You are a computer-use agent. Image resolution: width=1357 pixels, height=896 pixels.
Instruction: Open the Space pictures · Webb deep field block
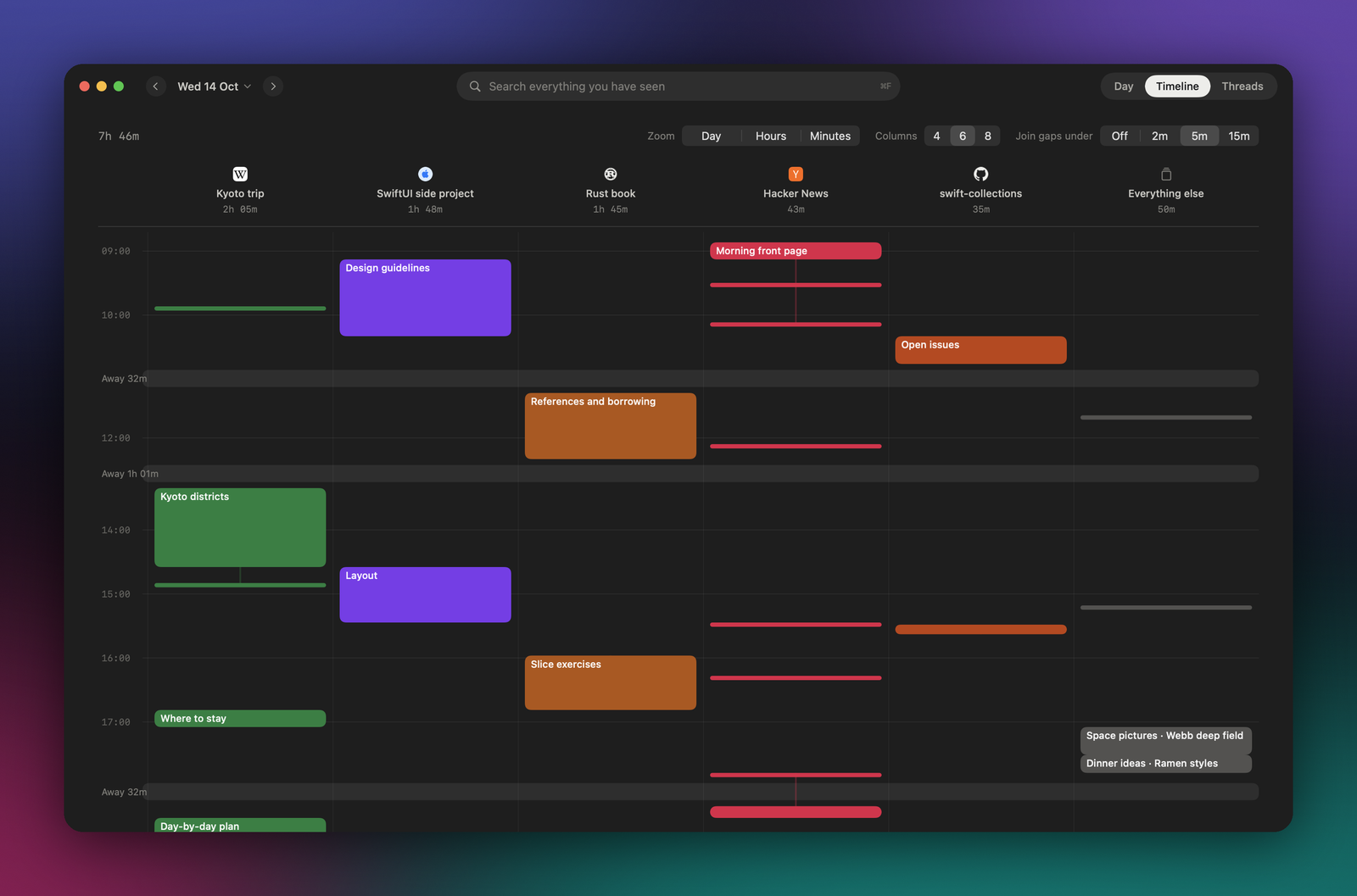(1166, 740)
